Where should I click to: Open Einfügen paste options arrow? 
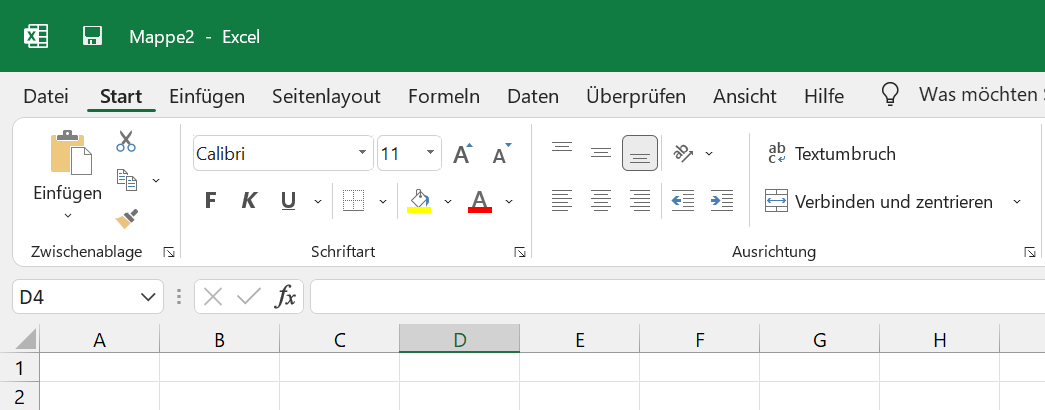pos(67,215)
